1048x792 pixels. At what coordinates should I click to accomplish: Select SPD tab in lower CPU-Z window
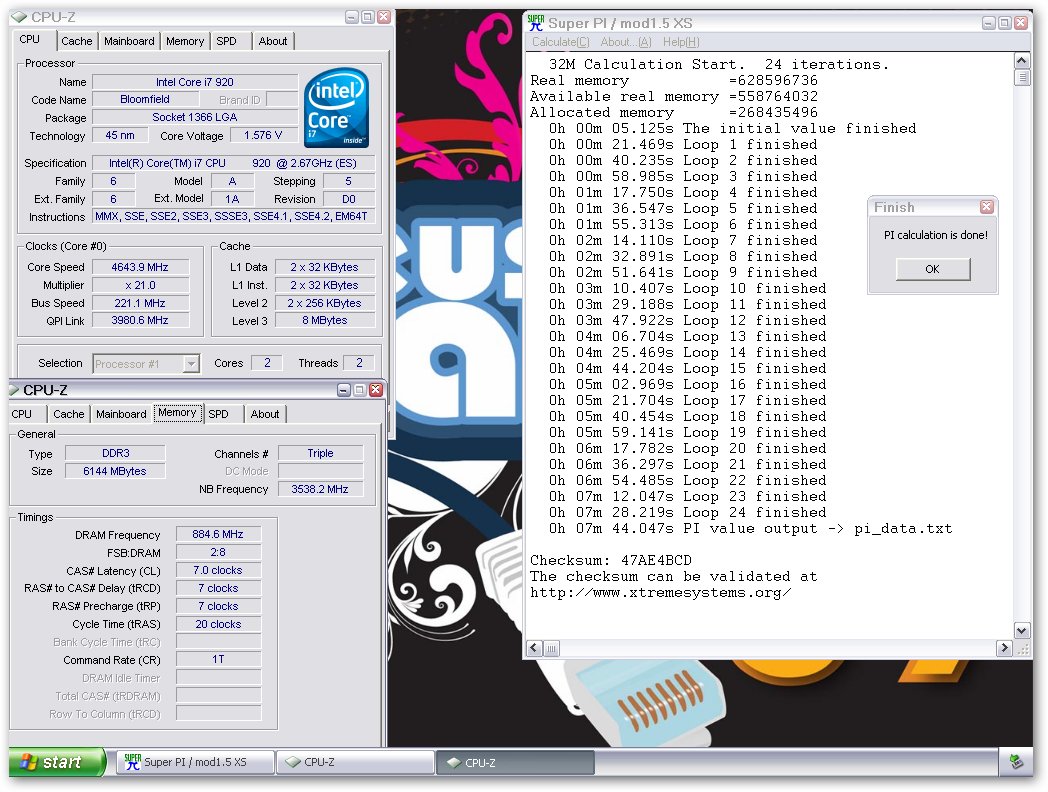[219, 414]
